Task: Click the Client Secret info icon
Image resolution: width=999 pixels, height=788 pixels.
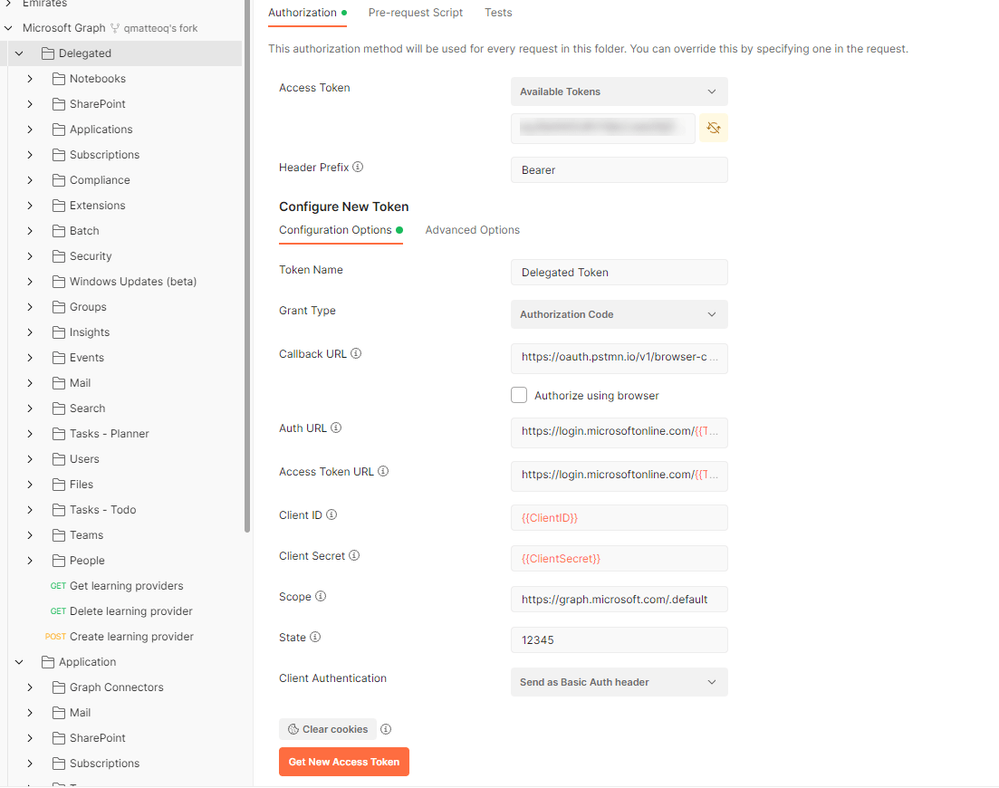Action: pyautogui.click(x=354, y=555)
